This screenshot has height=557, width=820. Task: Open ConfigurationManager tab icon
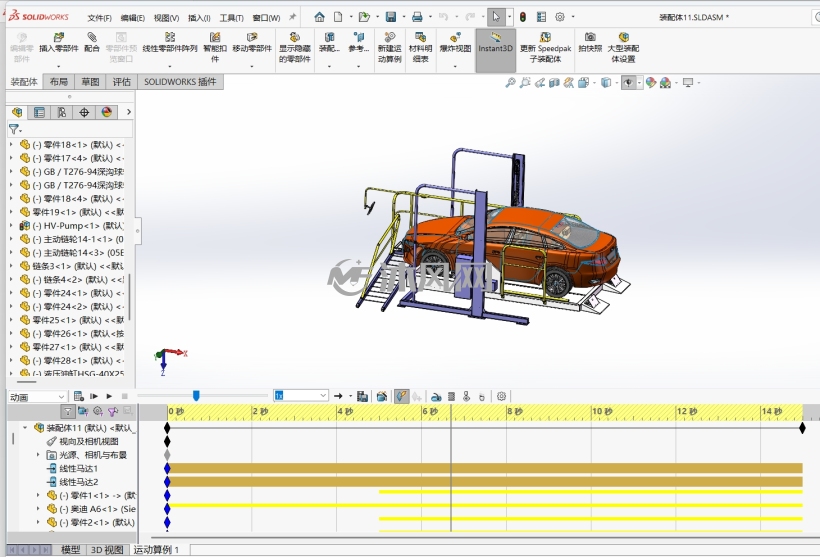pos(62,112)
